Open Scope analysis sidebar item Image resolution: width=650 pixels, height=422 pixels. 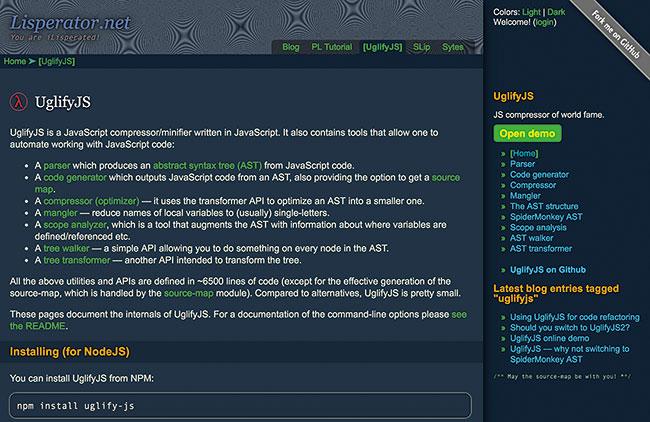[x=538, y=228]
